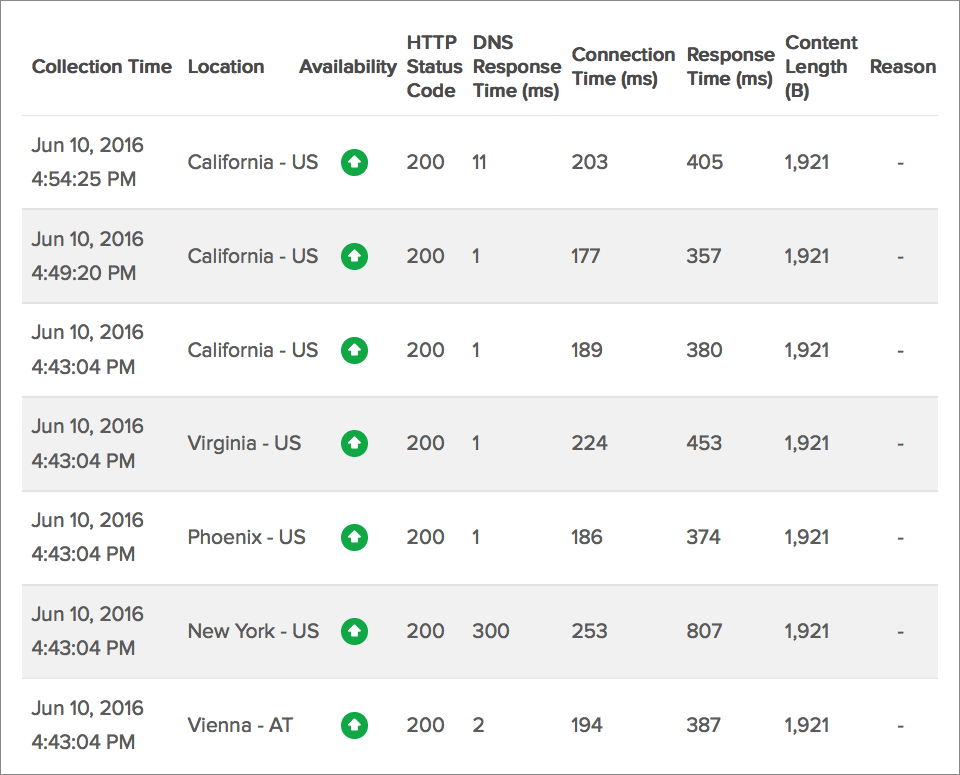The height and width of the screenshot is (775, 960).
Task: Click the green icon beside the 4:43:04 PM California entry
Action: 354,350
